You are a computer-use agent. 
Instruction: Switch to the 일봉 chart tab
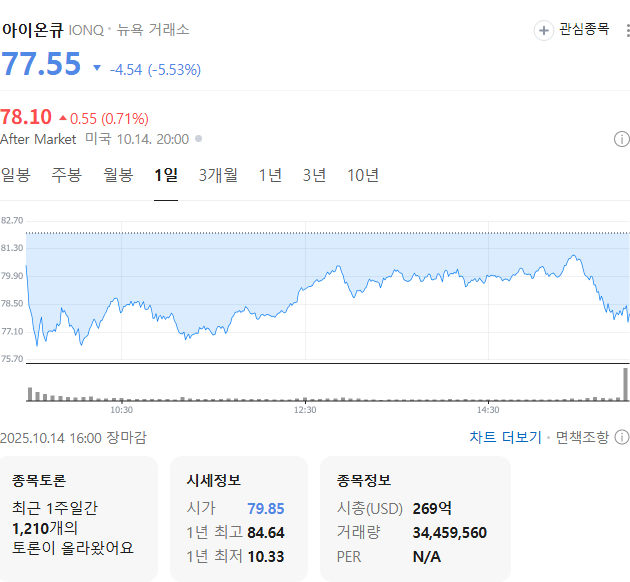click(16, 175)
